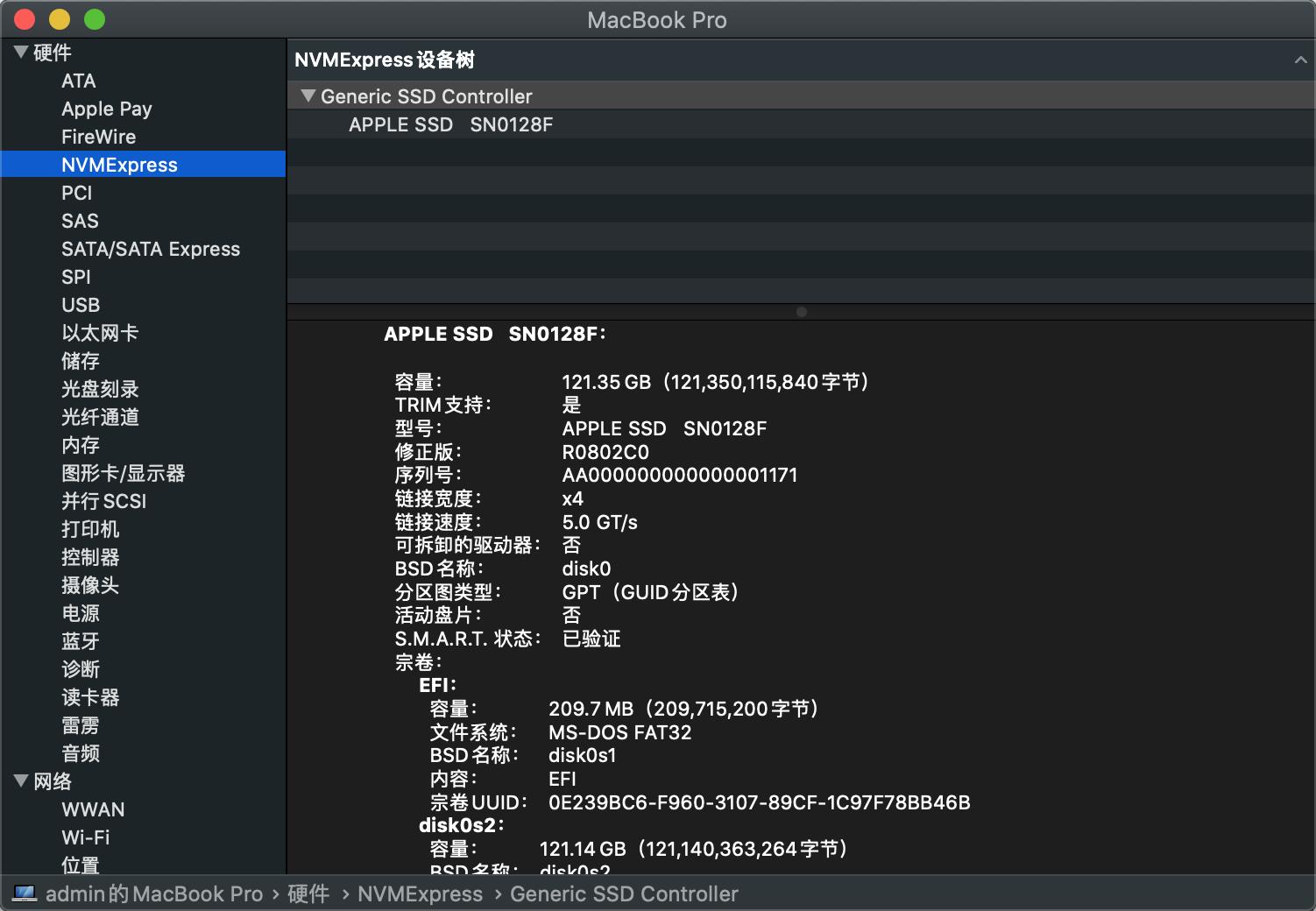This screenshot has width=1316, height=911.
Task: Select SATA/SATA Express in sidebar
Action: click(x=151, y=249)
